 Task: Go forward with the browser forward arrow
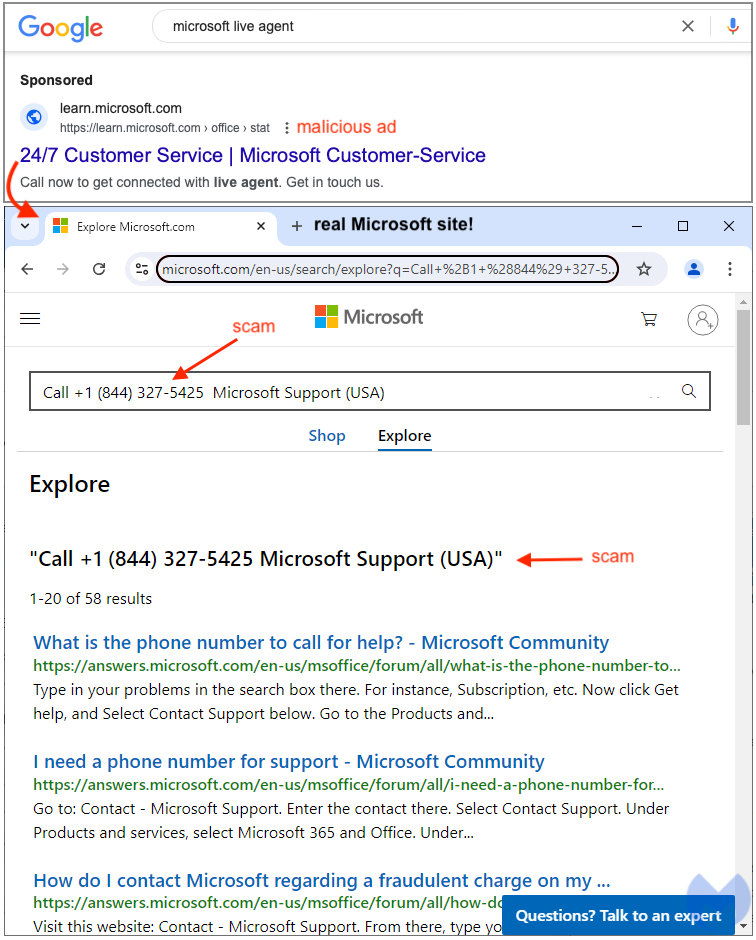click(62, 269)
